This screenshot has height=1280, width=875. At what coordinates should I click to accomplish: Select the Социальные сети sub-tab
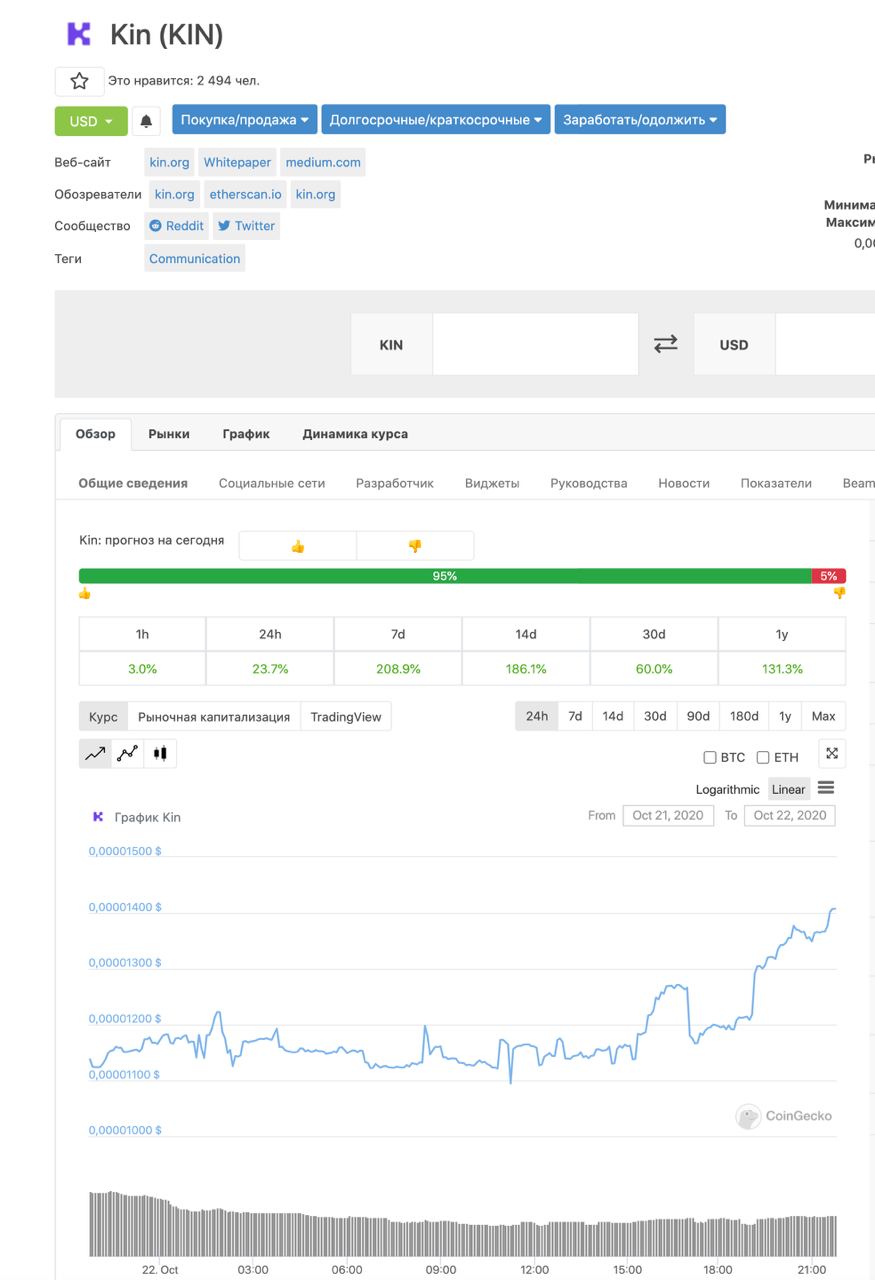tap(272, 483)
